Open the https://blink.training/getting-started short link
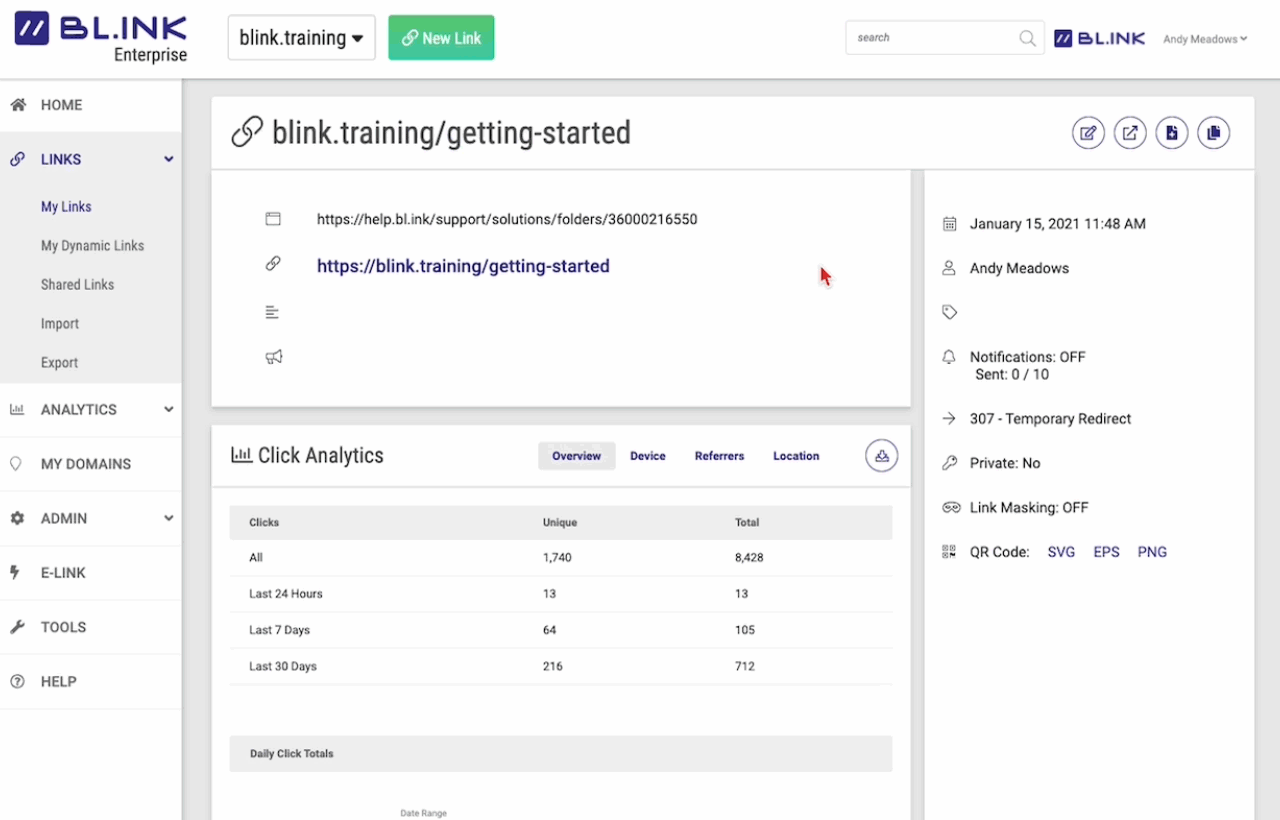The image size is (1280, 820). (463, 266)
